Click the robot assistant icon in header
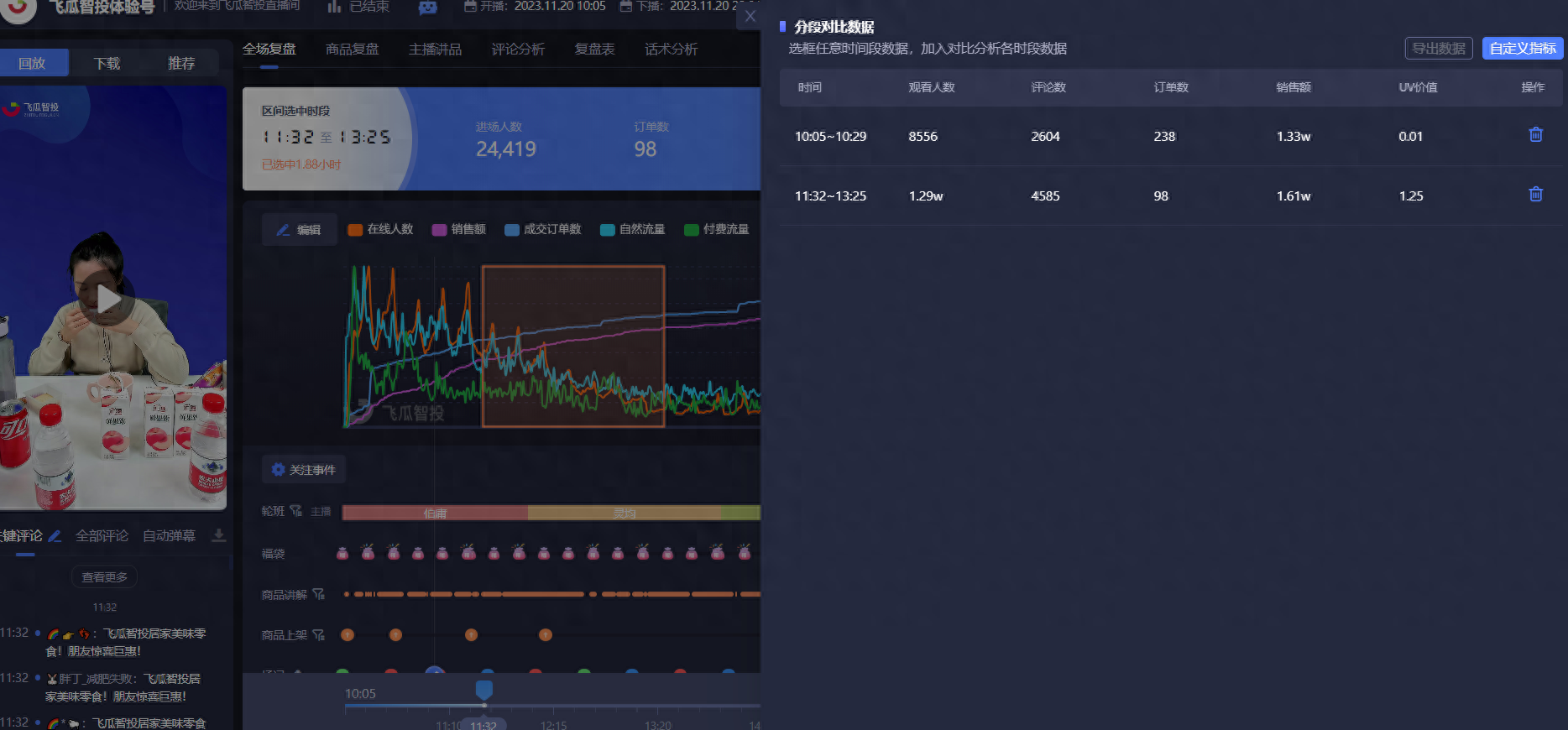 pos(428,8)
